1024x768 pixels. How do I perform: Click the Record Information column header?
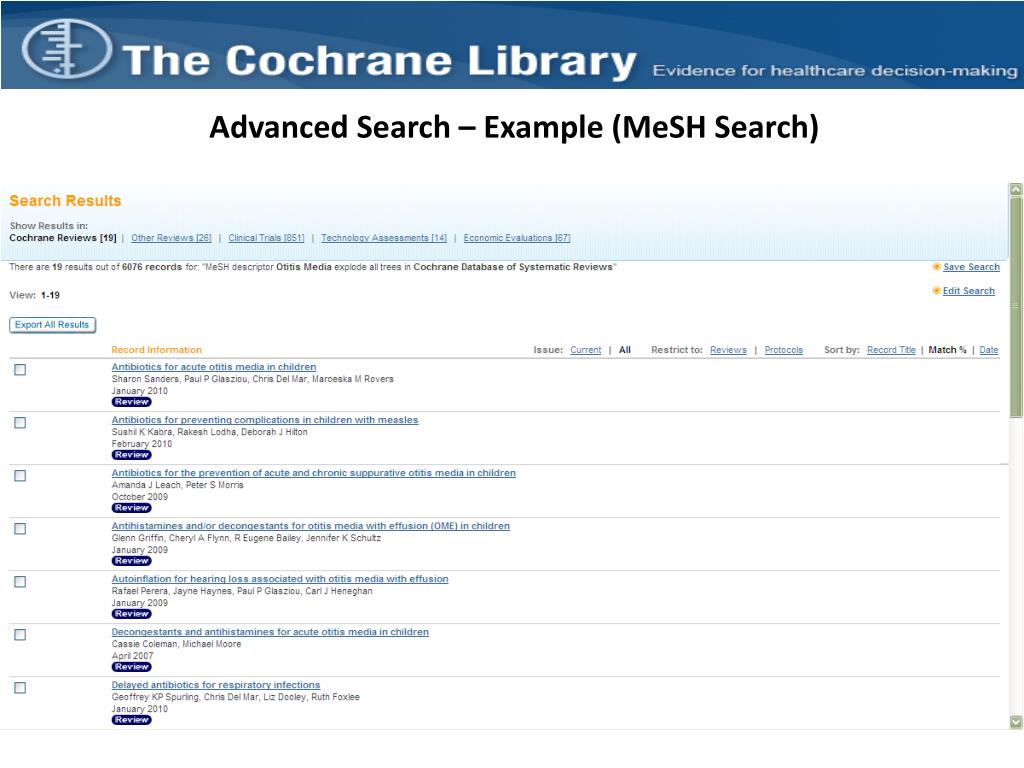click(157, 350)
